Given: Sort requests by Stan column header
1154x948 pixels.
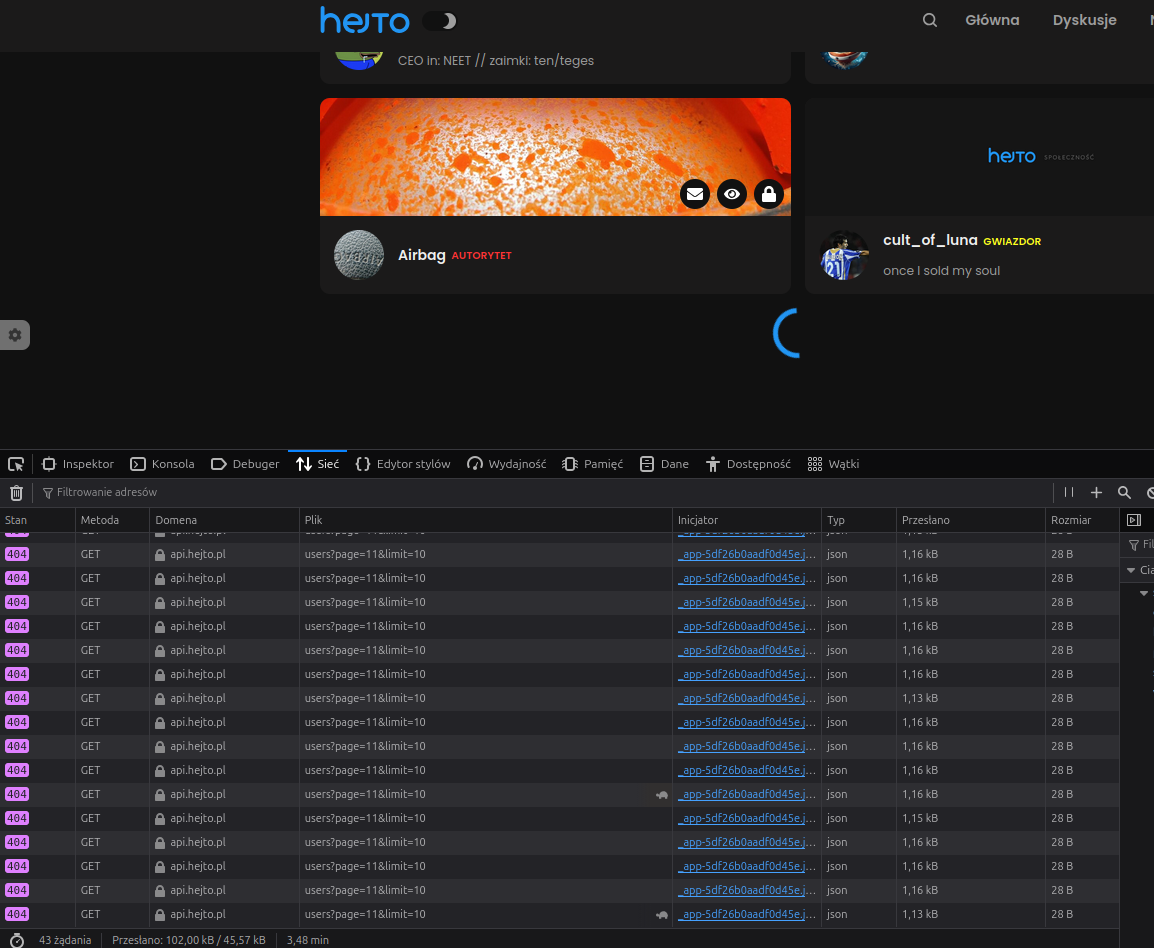Looking at the screenshot, I should click(17, 520).
